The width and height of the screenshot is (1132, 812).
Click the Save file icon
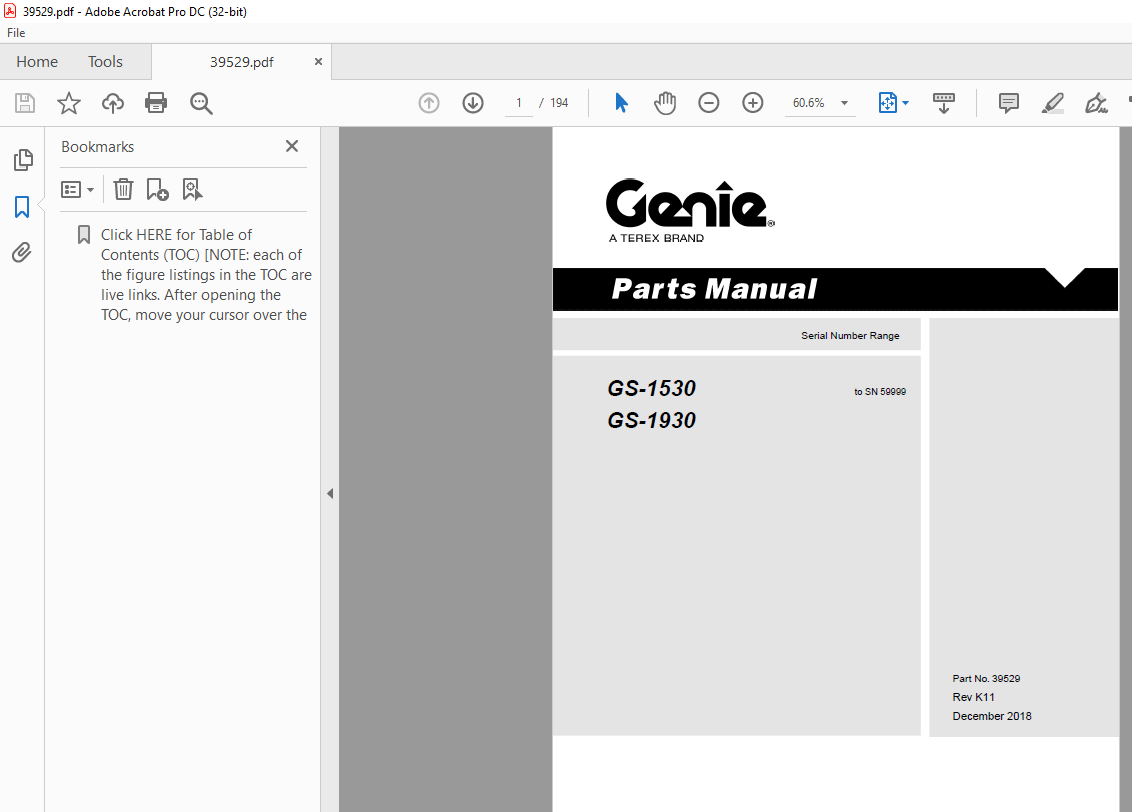tap(25, 103)
